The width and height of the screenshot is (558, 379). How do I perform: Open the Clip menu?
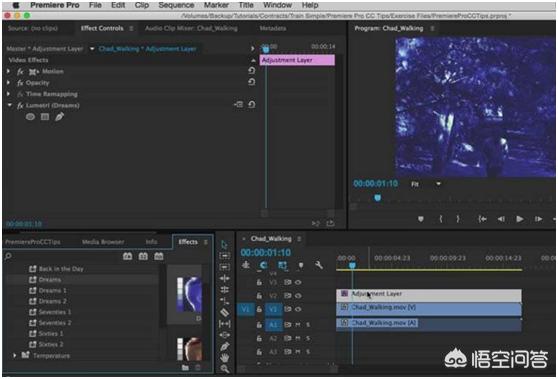pyautogui.click(x=142, y=5)
